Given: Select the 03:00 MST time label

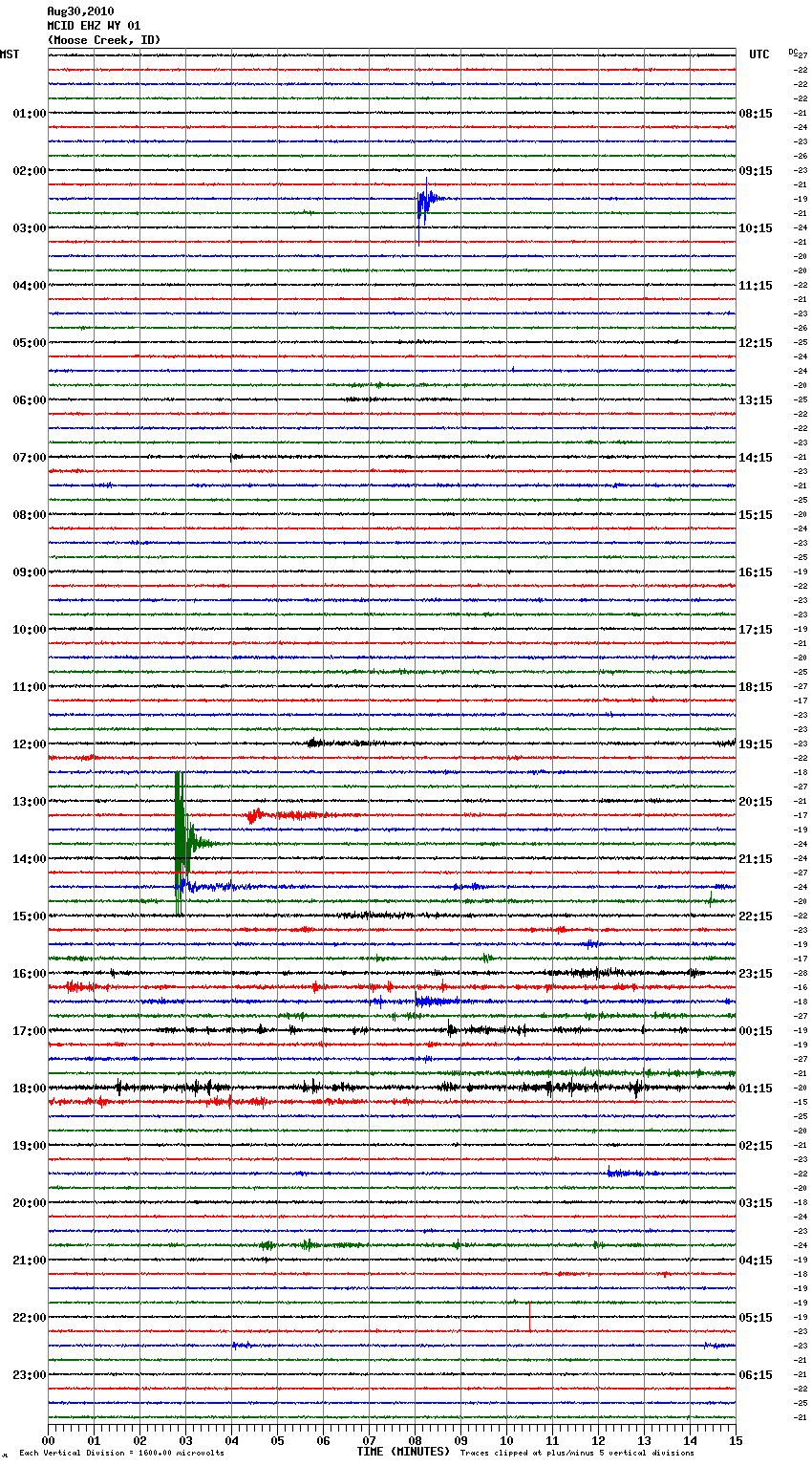Looking at the screenshot, I should [x=29, y=227].
